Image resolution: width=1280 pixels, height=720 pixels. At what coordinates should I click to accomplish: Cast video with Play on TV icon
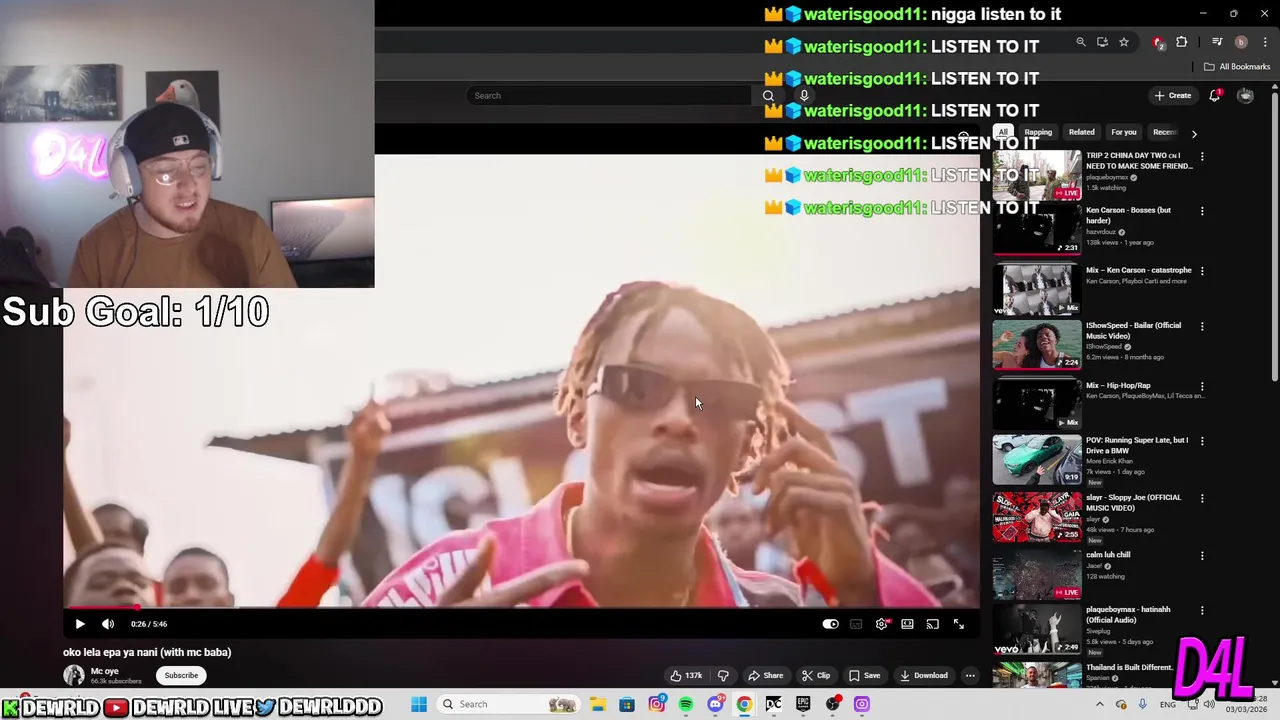click(x=932, y=624)
